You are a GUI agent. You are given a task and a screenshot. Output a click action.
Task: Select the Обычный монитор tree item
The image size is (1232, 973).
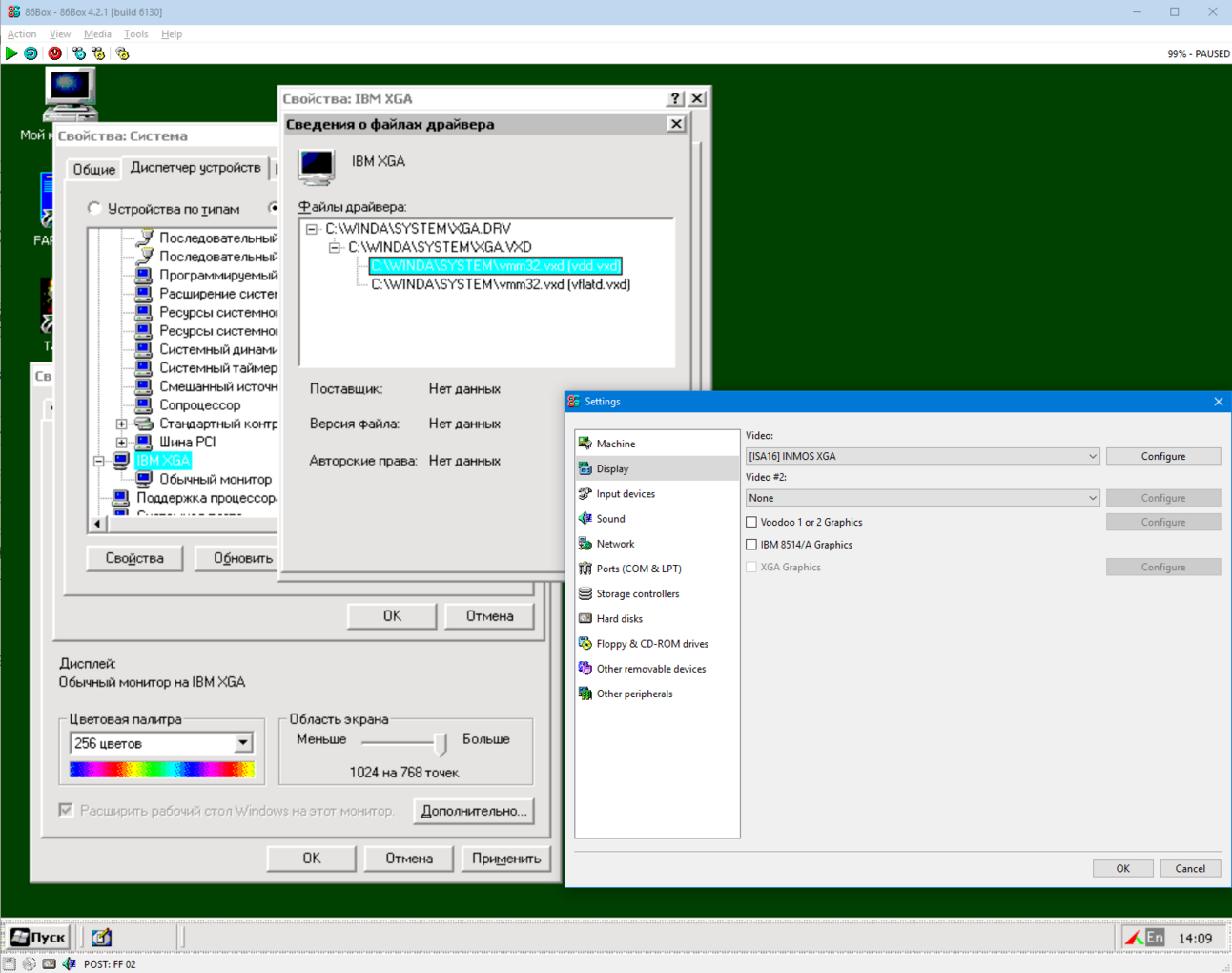click(x=216, y=479)
